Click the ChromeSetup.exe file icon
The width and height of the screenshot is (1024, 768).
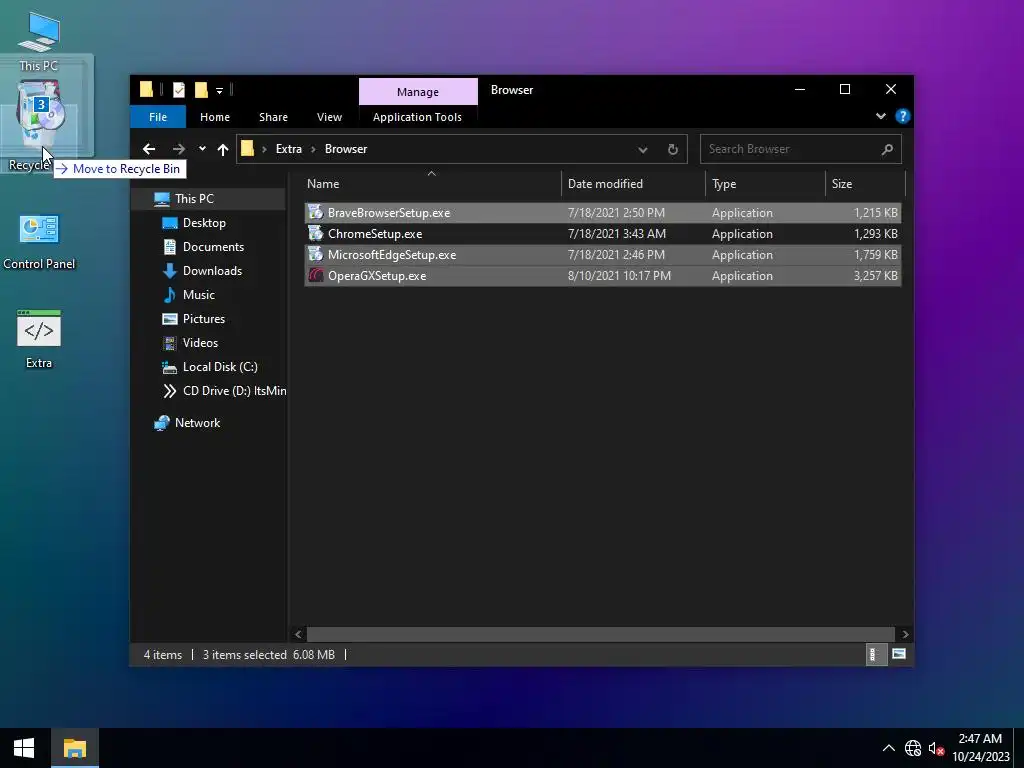[315, 233]
